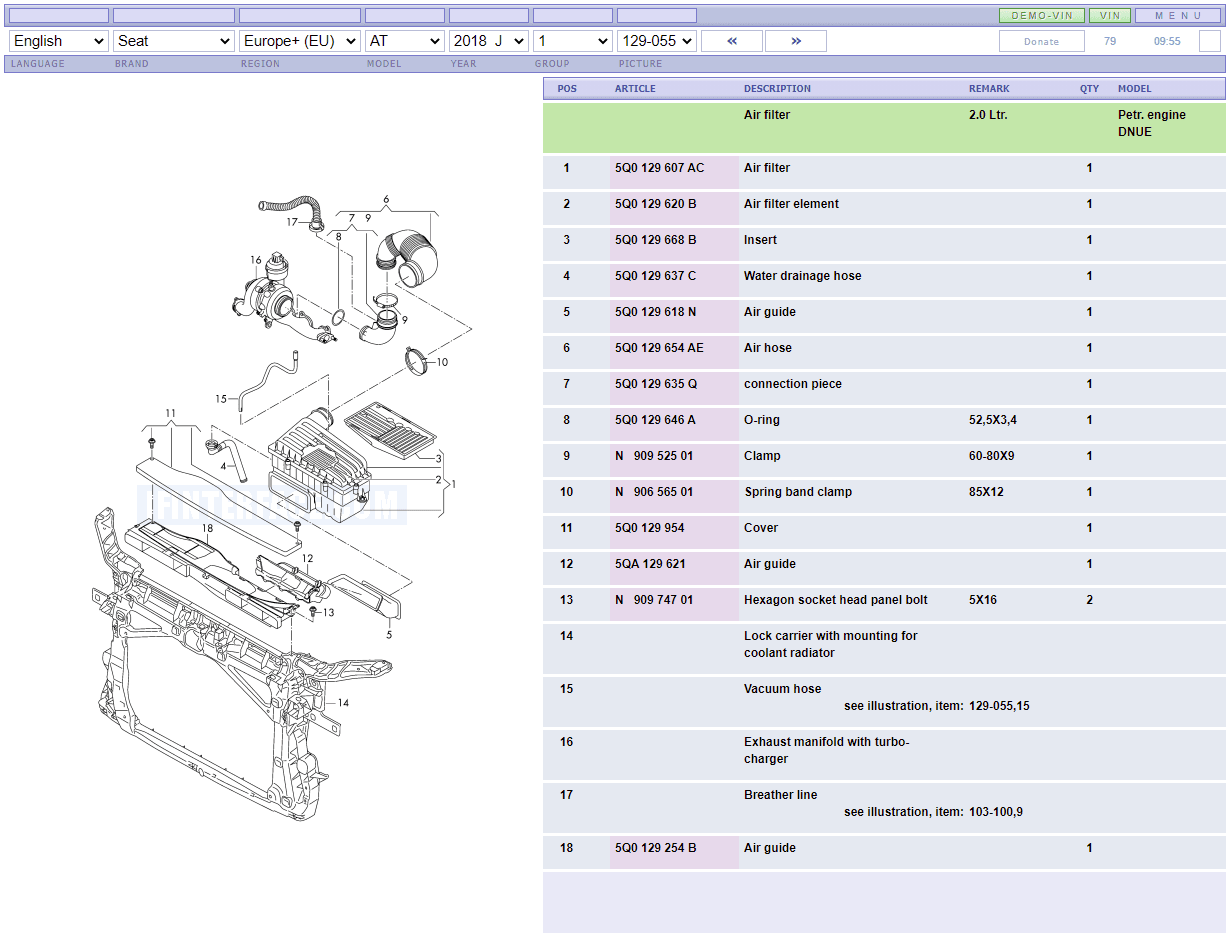Expand the Picture dropdown showing 129-055

point(656,41)
